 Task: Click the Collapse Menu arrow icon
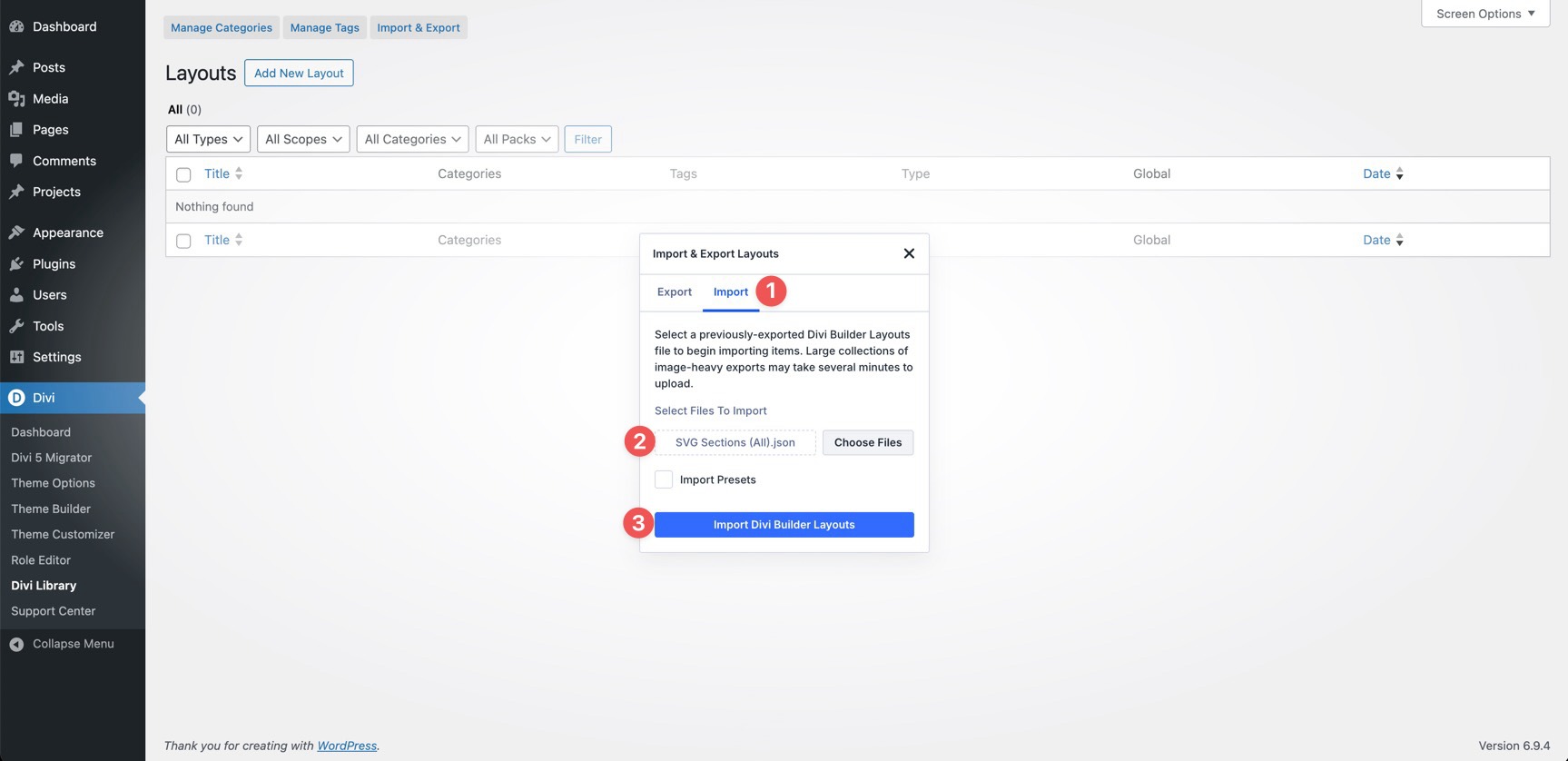[16, 644]
